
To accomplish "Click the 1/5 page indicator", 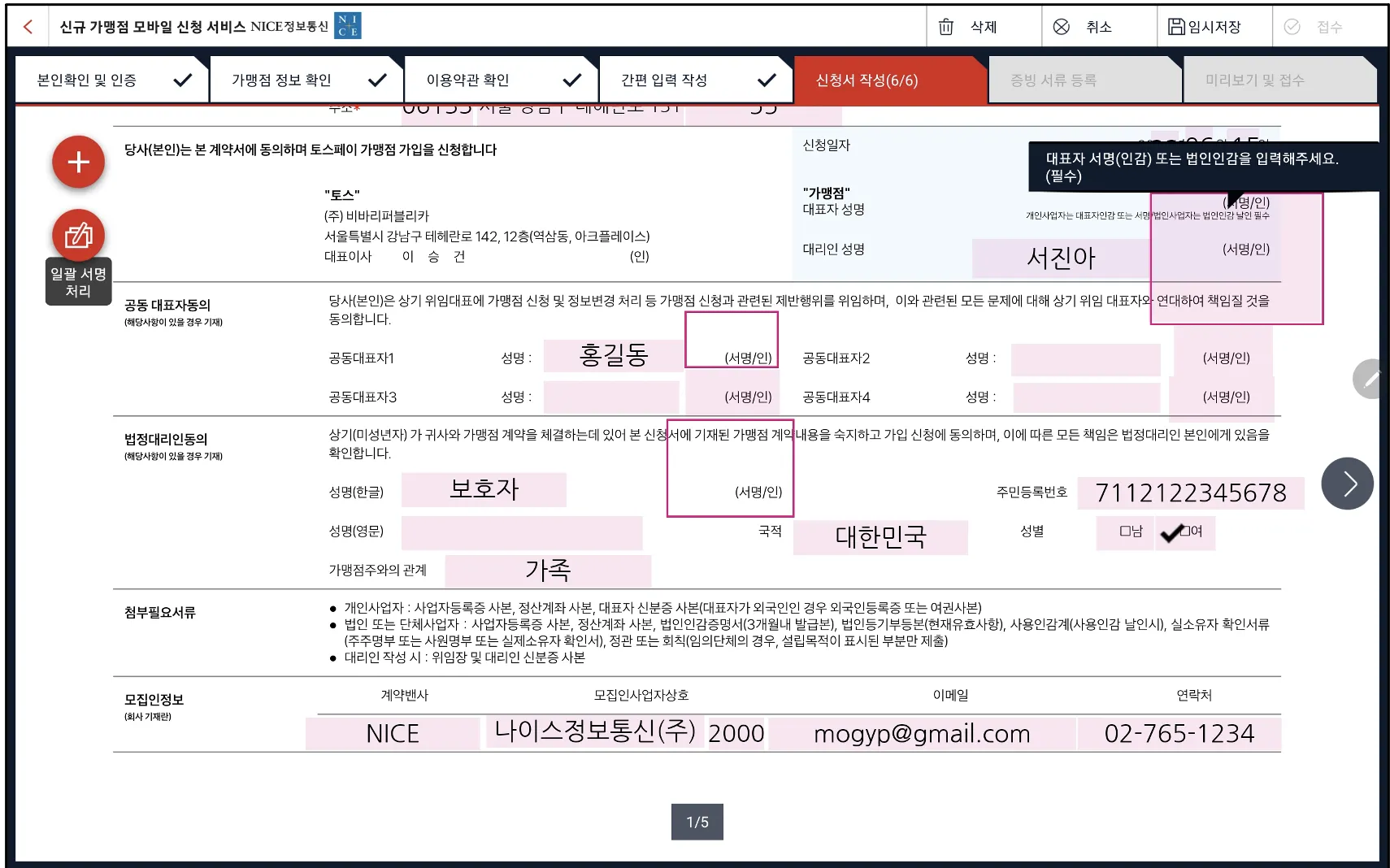I will coord(697,822).
